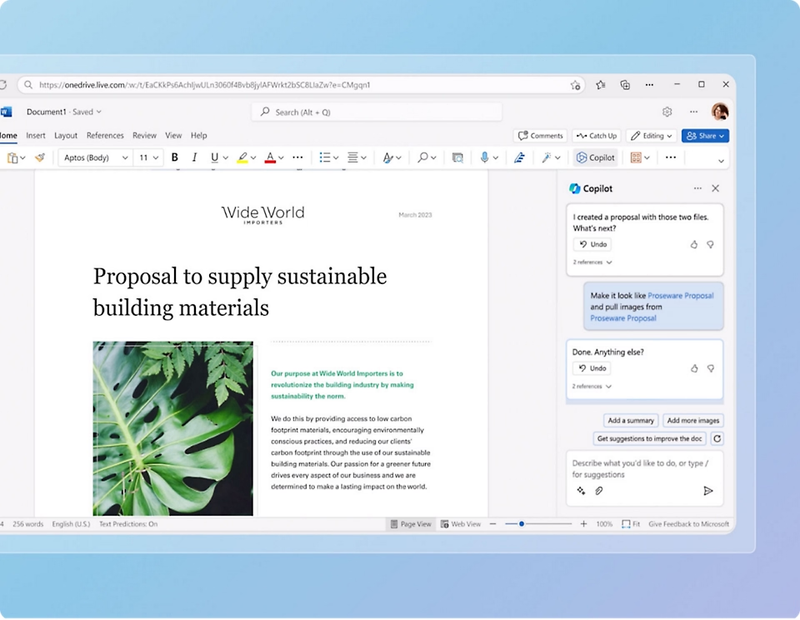Click the browser favorites star-plus icon
This screenshot has height=620, width=800.
[575, 85]
